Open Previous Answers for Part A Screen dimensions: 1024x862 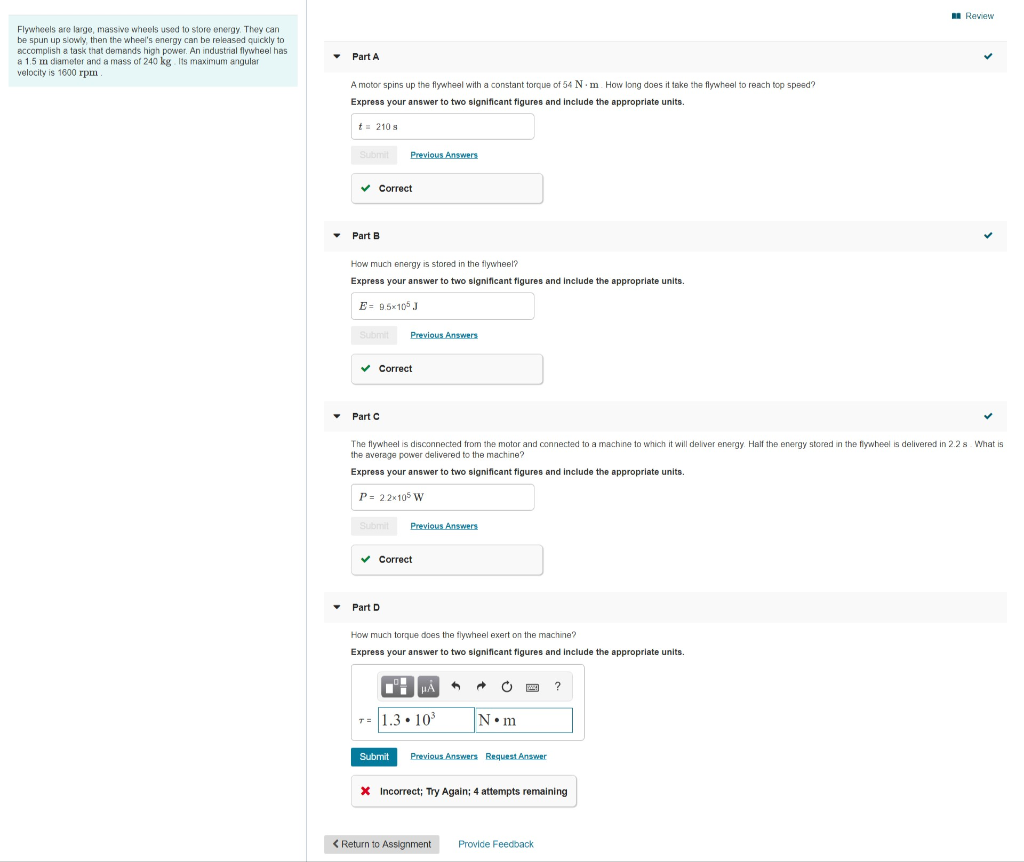(443, 155)
